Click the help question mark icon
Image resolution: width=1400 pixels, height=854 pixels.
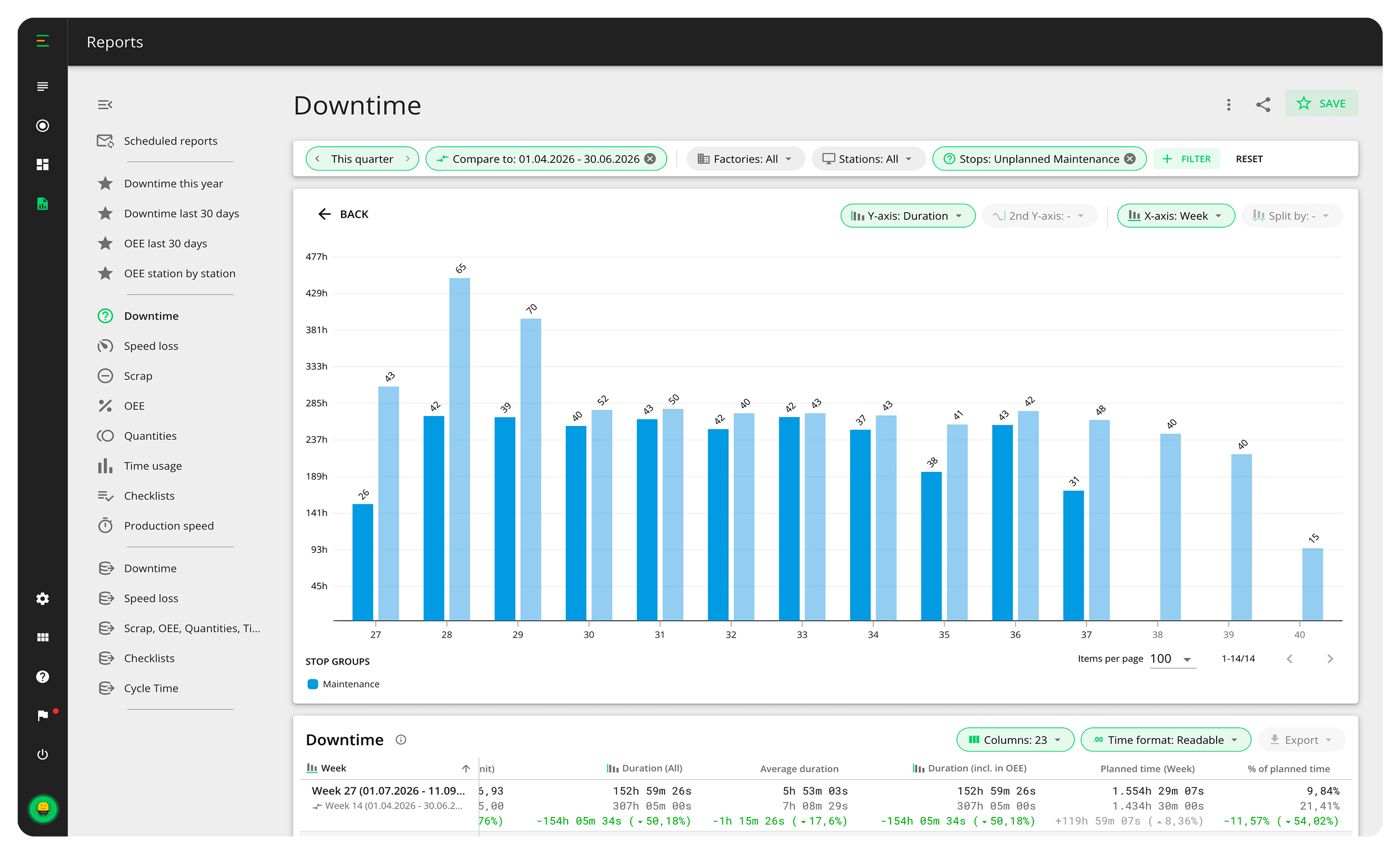43,676
